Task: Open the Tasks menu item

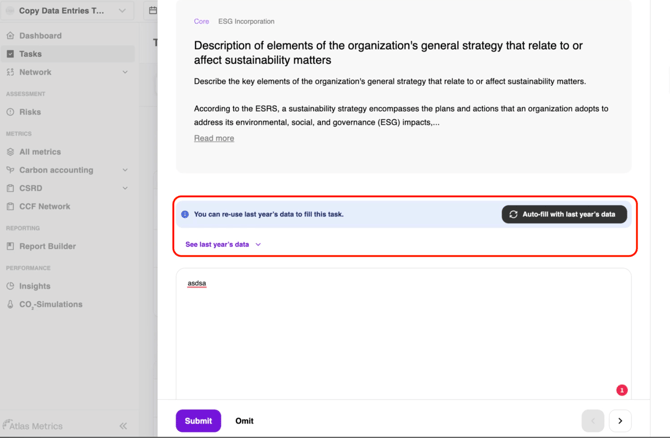Action: (x=30, y=54)
